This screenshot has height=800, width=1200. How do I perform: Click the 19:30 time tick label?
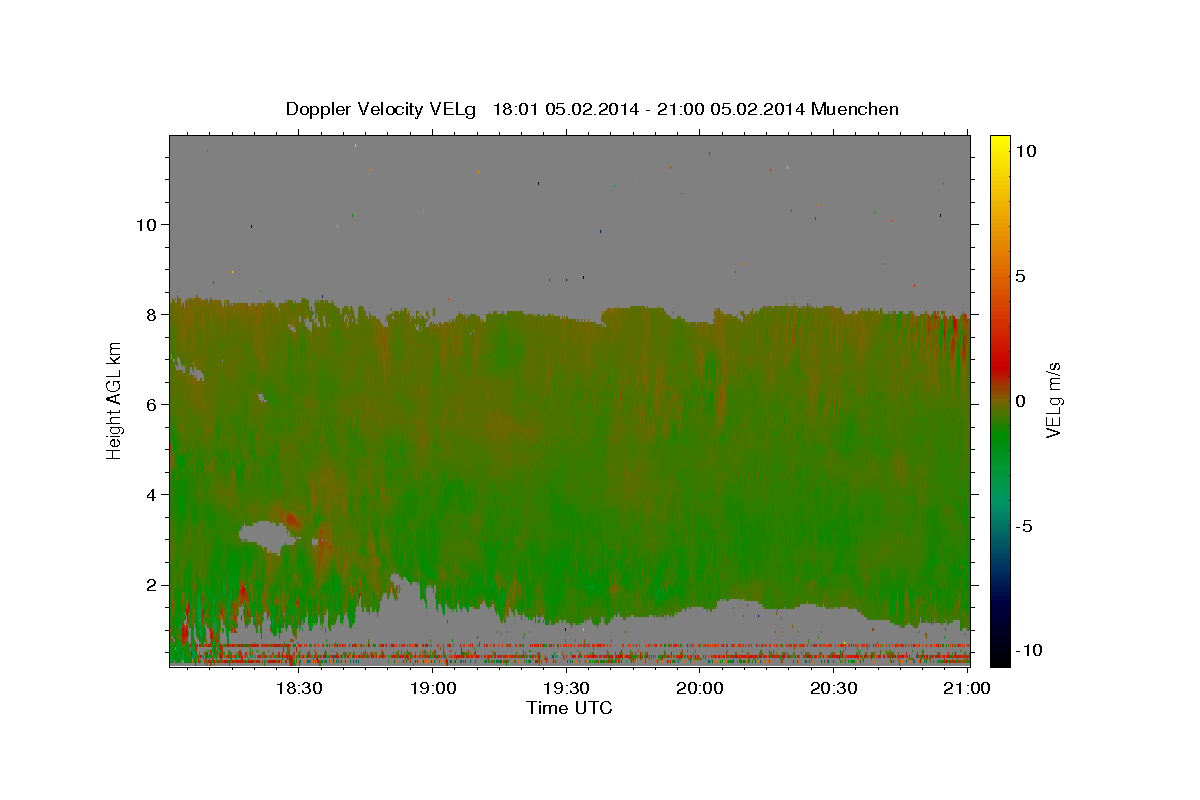pyautogui.click(x=567, y=688)
